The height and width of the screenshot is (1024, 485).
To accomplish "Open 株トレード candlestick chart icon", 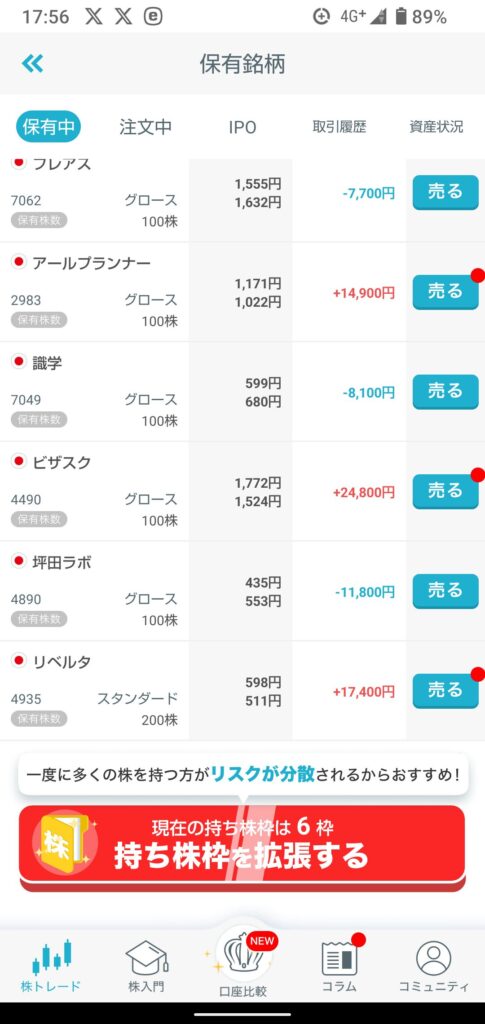I will (x=51, y=957).
